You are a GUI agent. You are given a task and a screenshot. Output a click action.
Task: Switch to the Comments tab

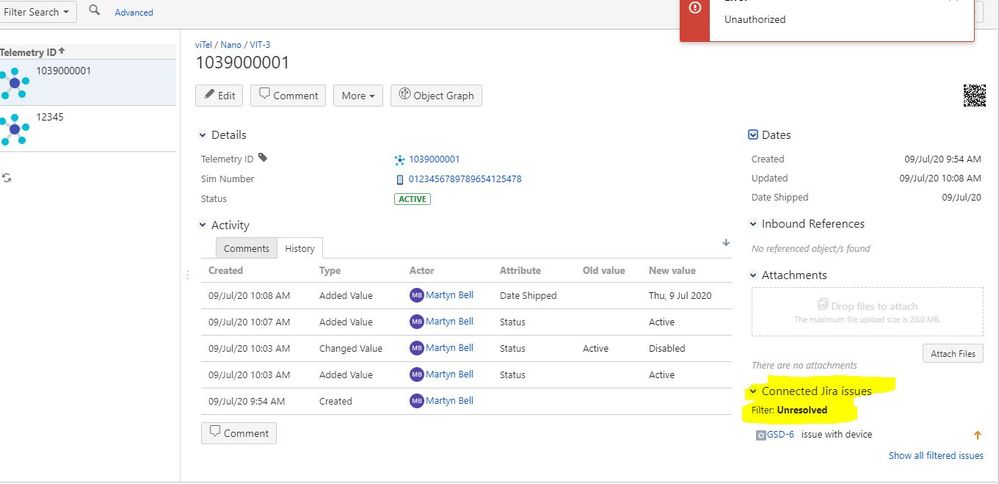pyautogui.click(x=247, y=248)
